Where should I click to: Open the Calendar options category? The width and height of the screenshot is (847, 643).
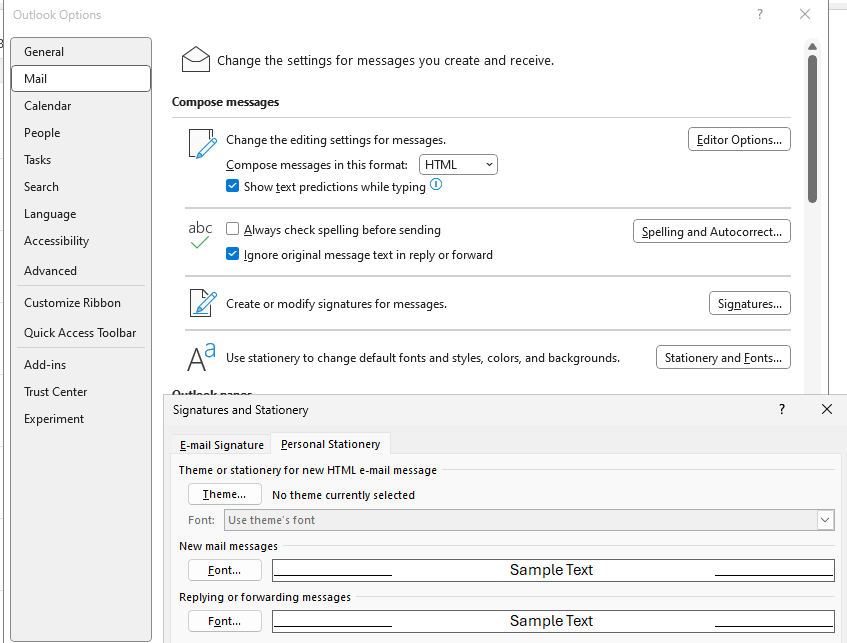(x=81, y=106)
